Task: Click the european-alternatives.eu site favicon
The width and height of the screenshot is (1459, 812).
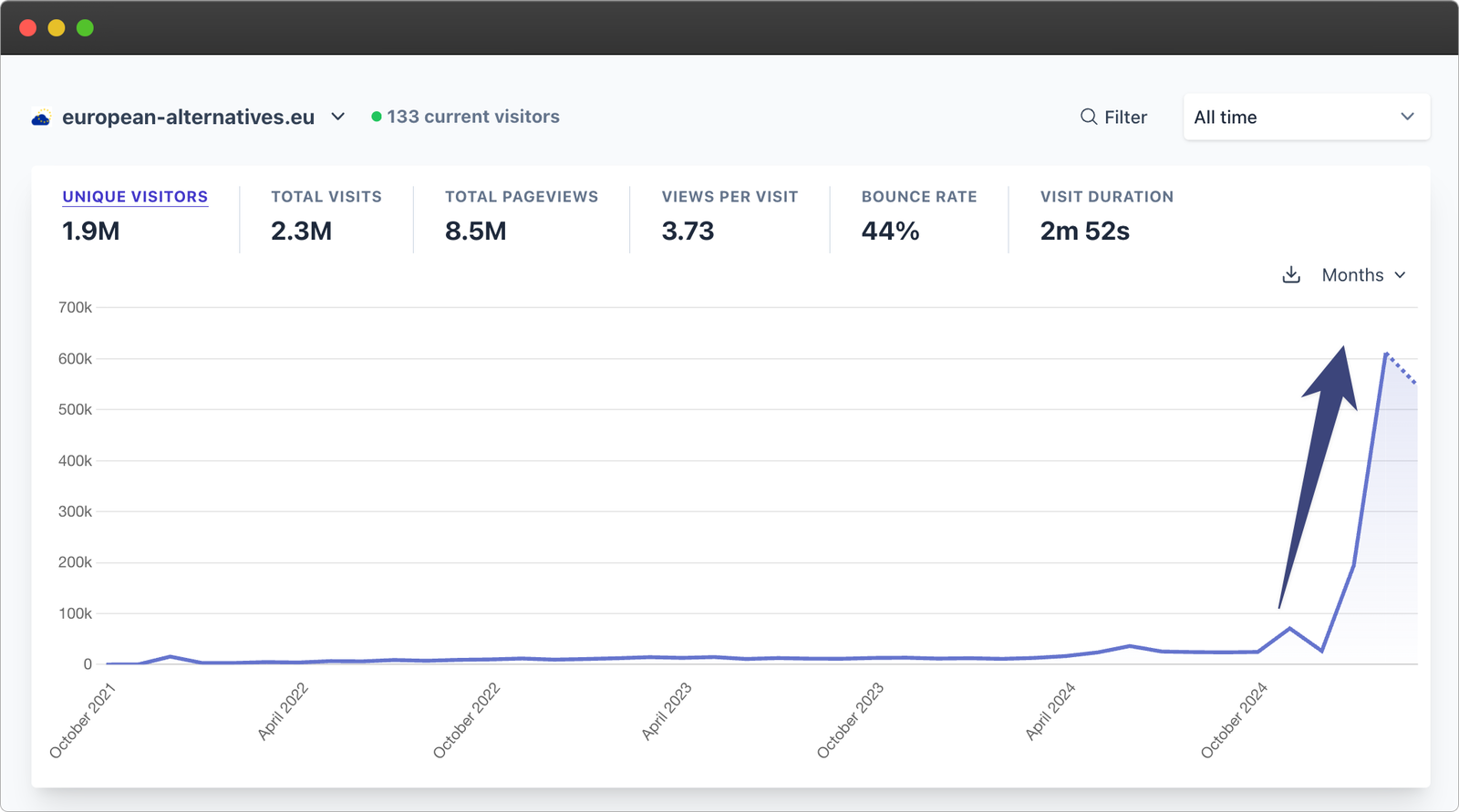Action: point(41,118)
